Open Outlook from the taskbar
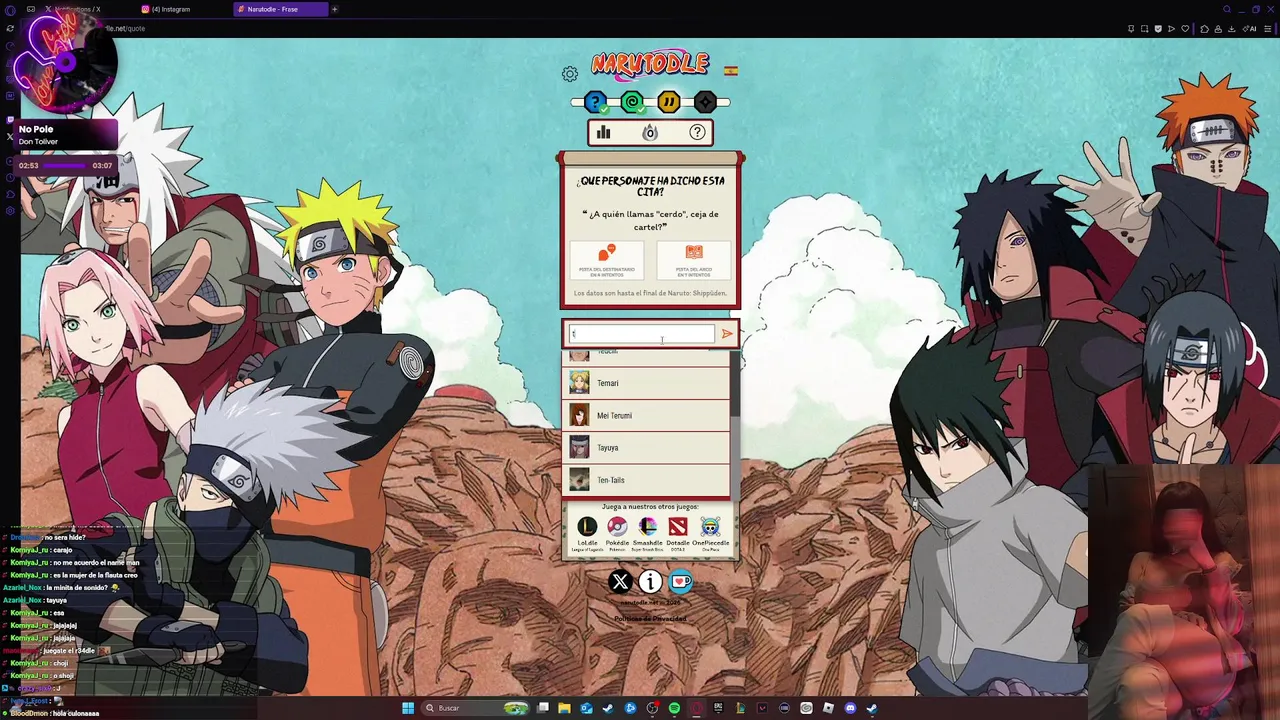1280x720 pixels. tap(586, 708)
